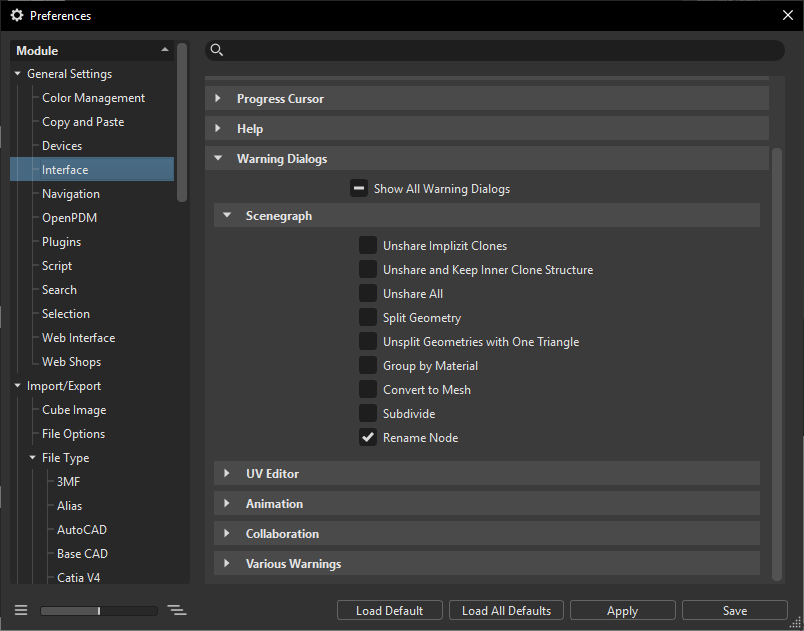
Task: Enable the Unshare Implizit Clones checkbox
Action: pyautogui.click(x=368, y=246)
